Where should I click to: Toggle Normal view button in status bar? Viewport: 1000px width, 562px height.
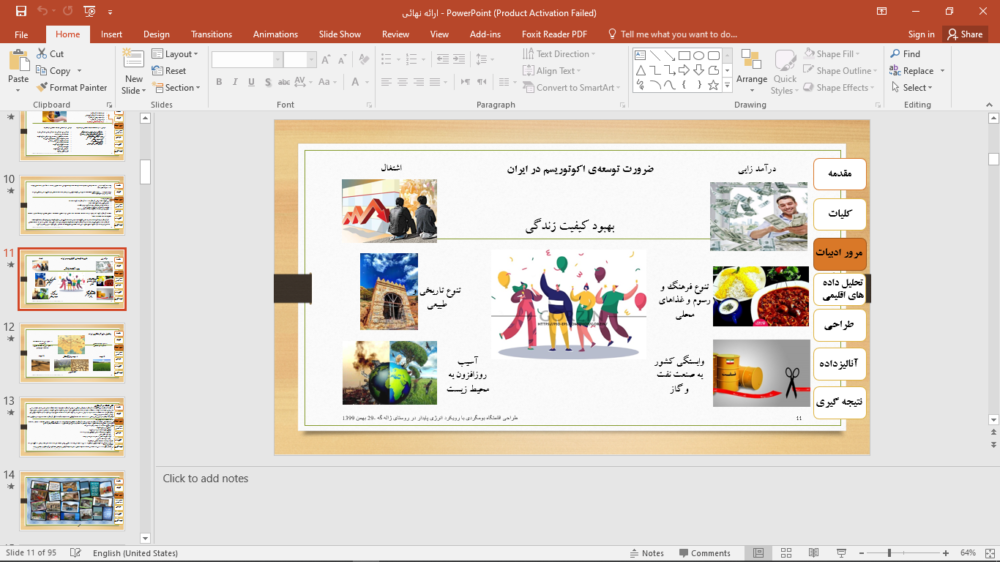coord(759,553)
